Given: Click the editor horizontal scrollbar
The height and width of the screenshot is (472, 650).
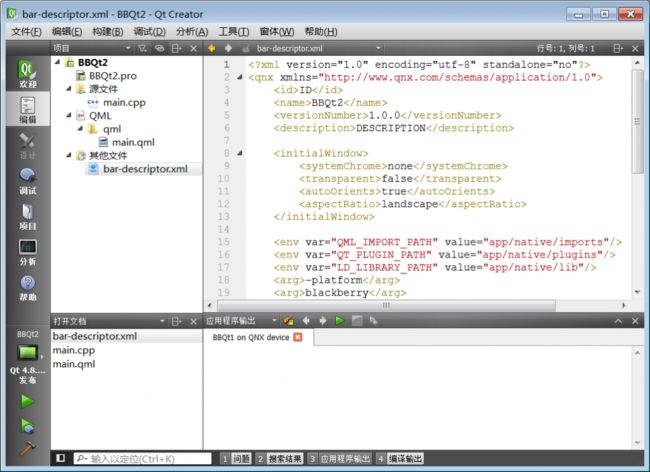Looking at the screenshot, I should pos(386,305).
